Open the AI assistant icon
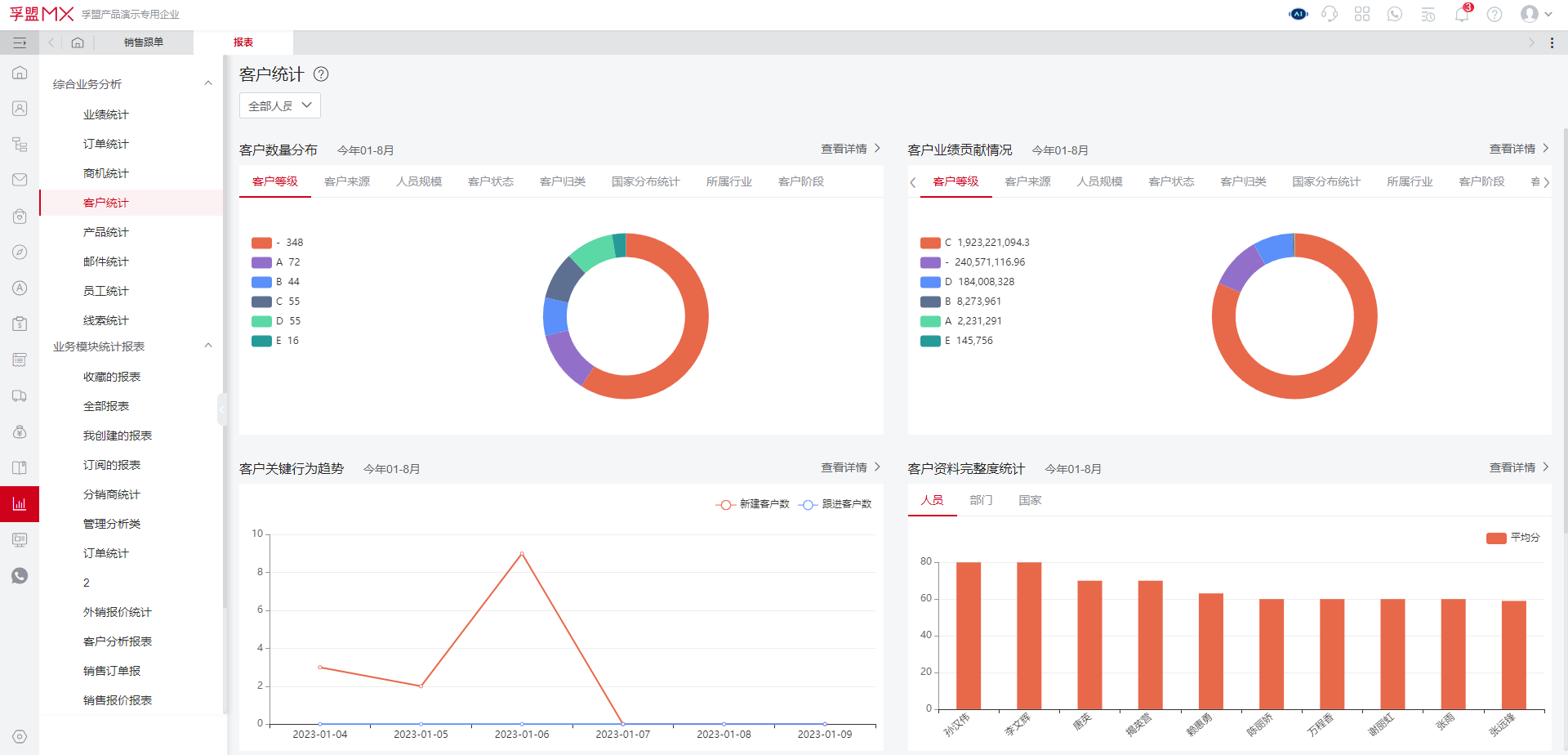 tap(1298, 14)
